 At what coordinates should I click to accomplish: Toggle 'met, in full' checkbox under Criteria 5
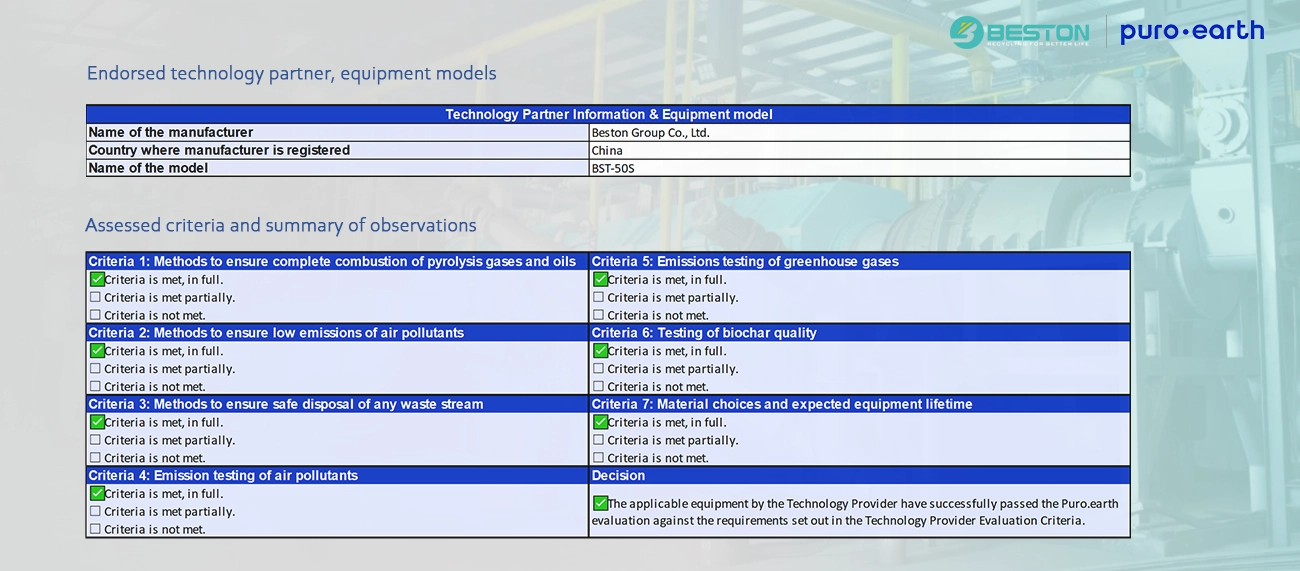click(x=600, y=280)
